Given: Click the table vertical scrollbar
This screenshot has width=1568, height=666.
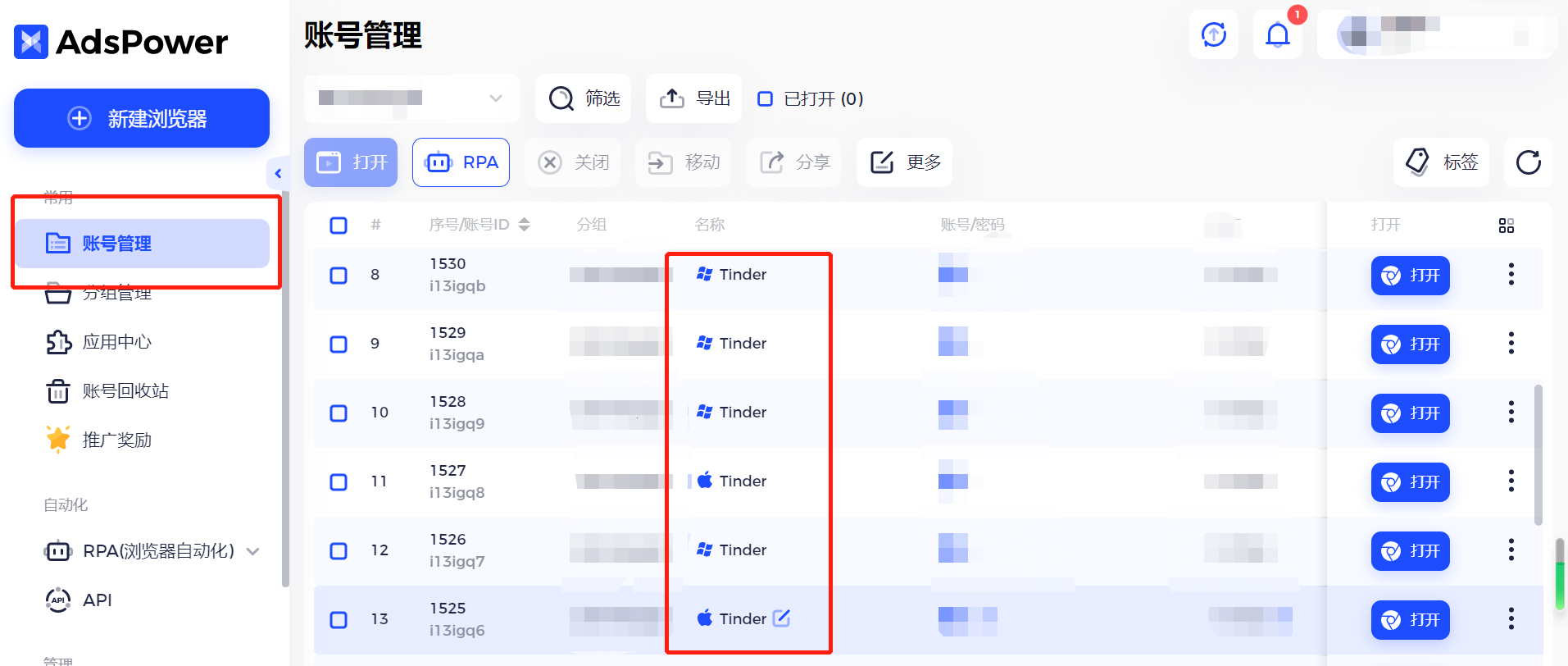Looking at the screenshot, I should tap(1538, 455).
